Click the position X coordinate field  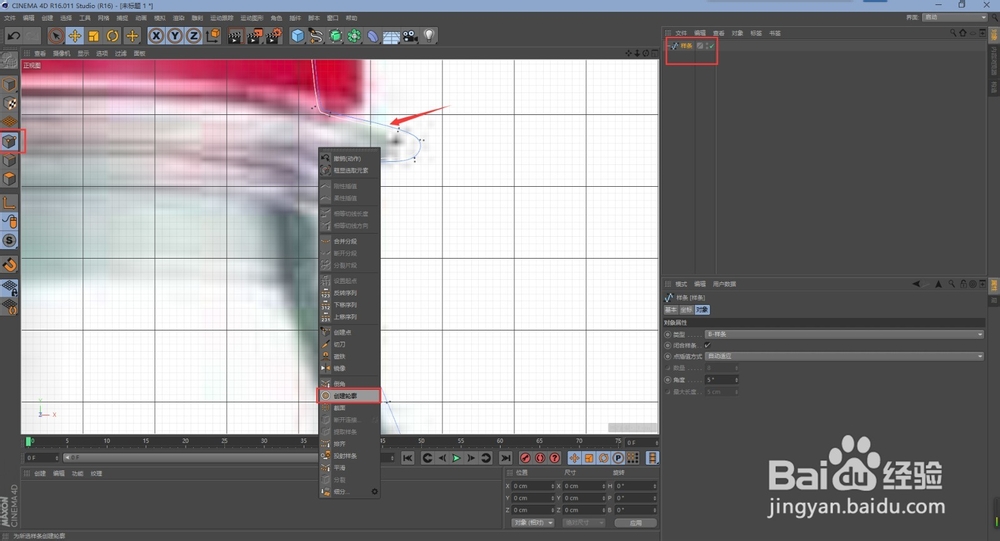pos(533,486)
